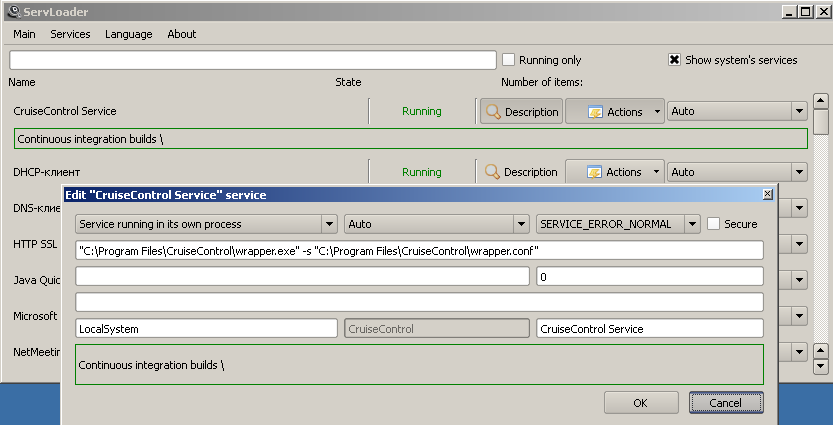The height and width of the screenshot is (425, 833).
Task: Uncheck Show system's services checkbox
Action: (674, 60)
